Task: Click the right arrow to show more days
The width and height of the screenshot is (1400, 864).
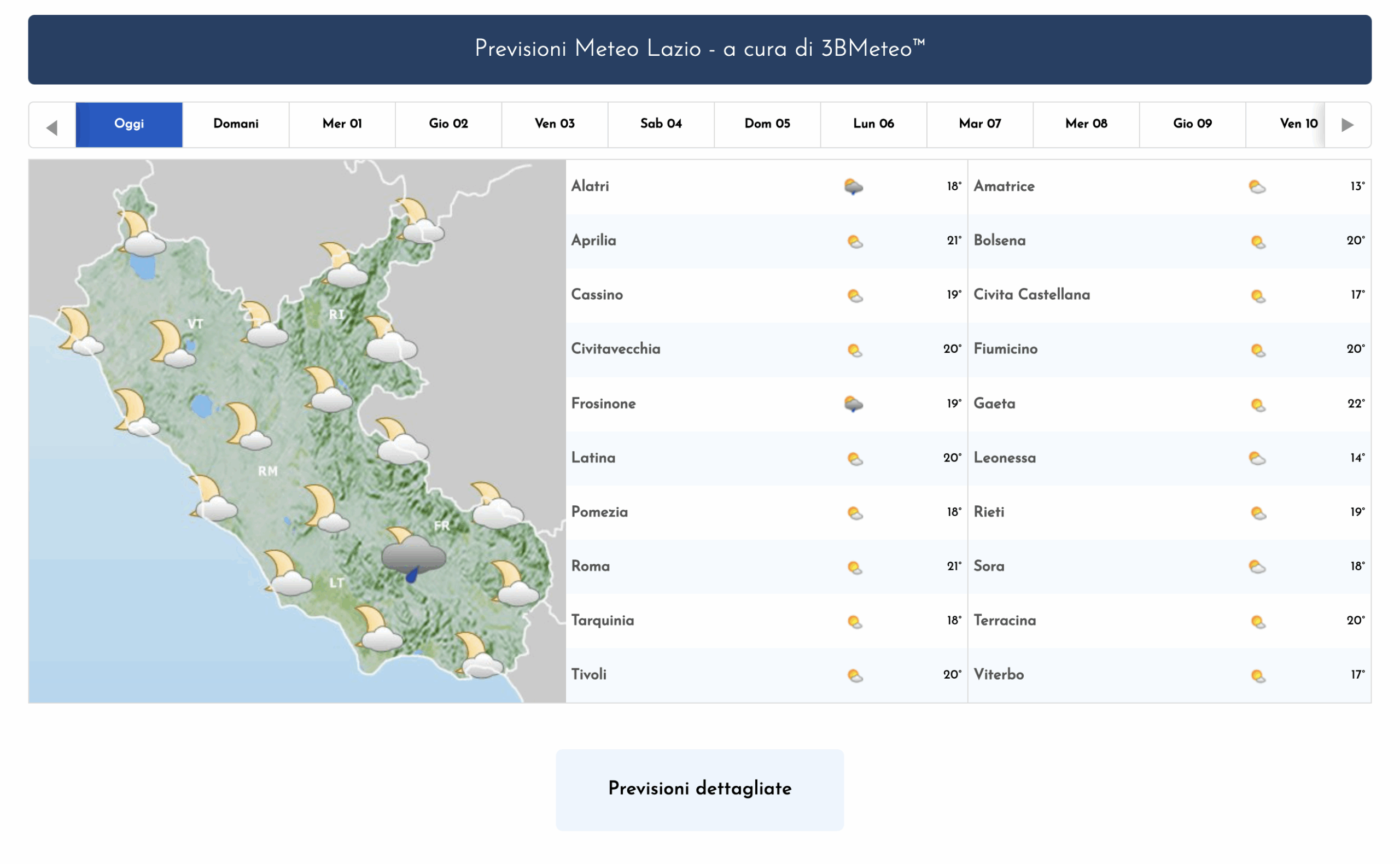Action: tap(1348, 124)
